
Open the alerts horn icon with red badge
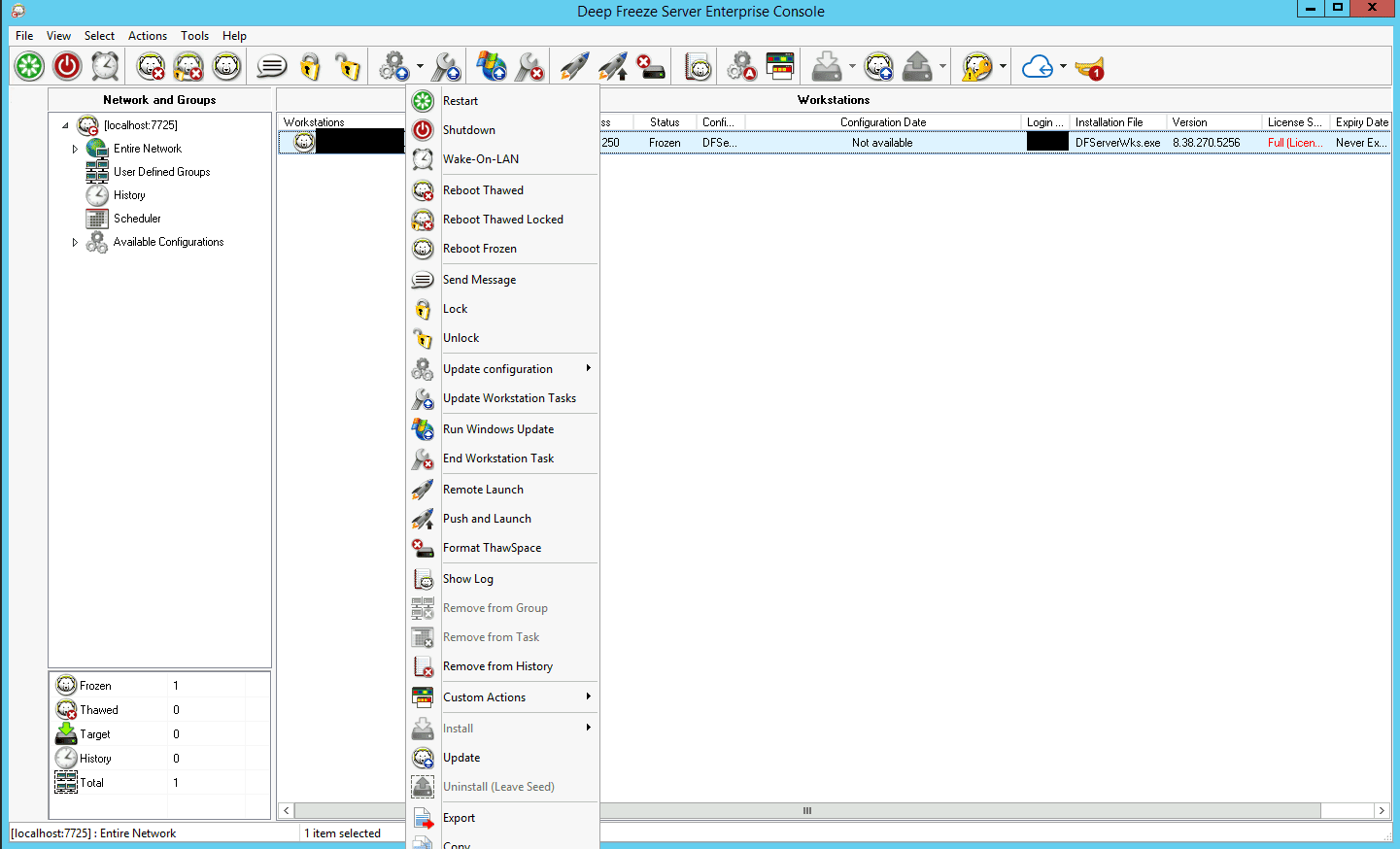click(1090, 68)
